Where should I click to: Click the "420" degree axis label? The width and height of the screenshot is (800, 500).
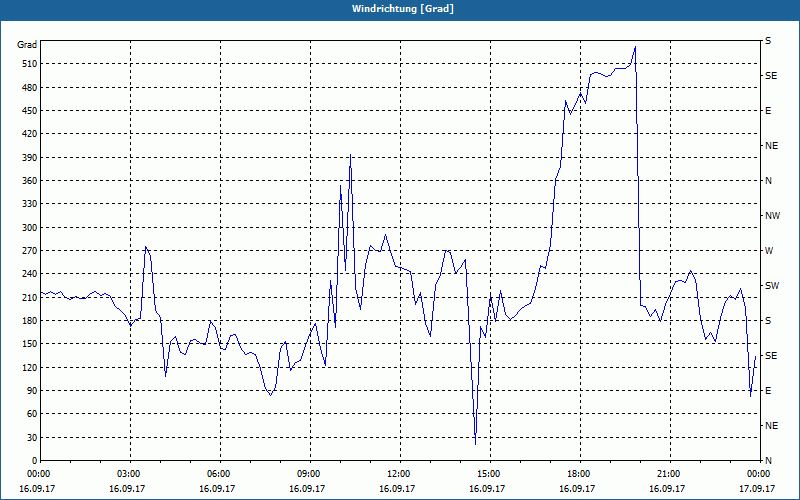30,134
